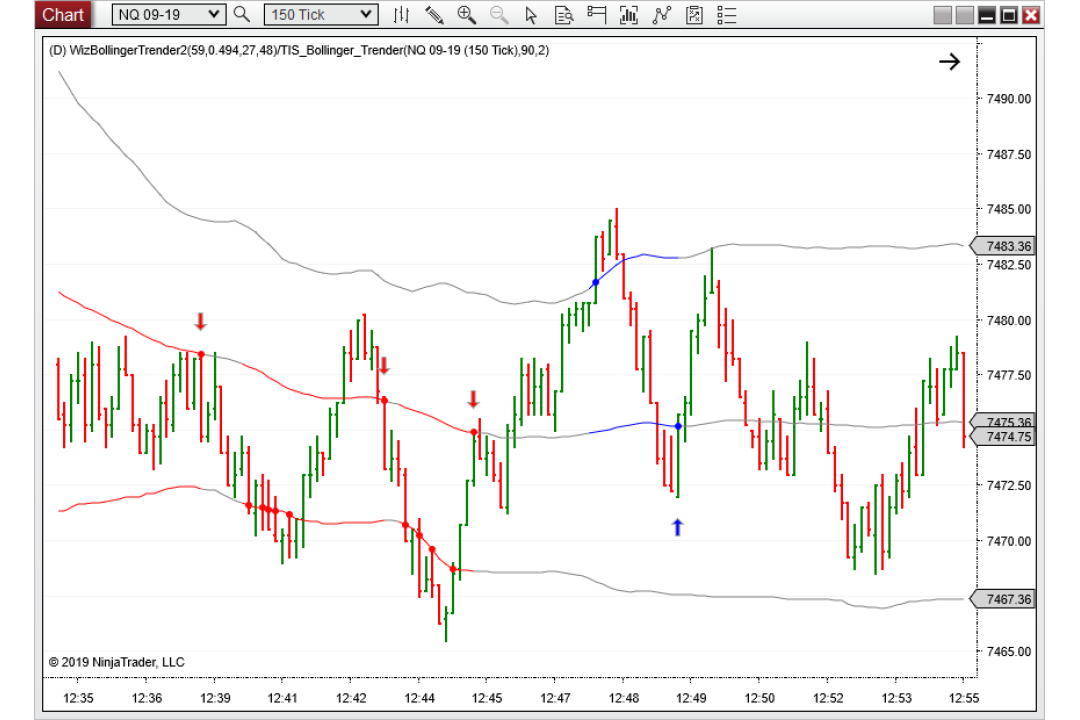
Task: Click the second grey interval link square
Action: [964, 15]
